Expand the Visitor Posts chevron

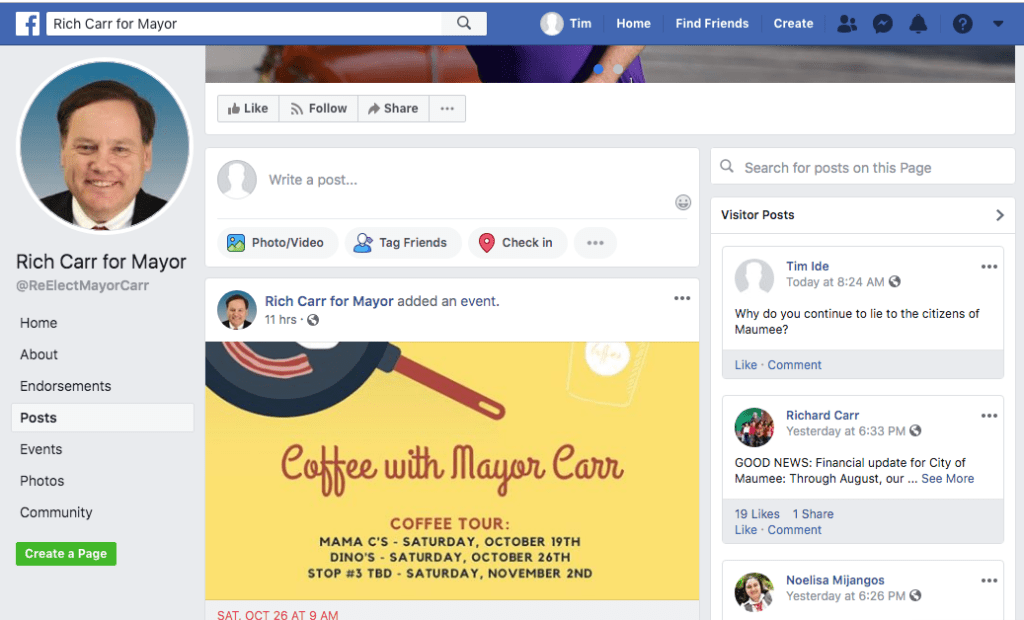click(x=999, y=215)
